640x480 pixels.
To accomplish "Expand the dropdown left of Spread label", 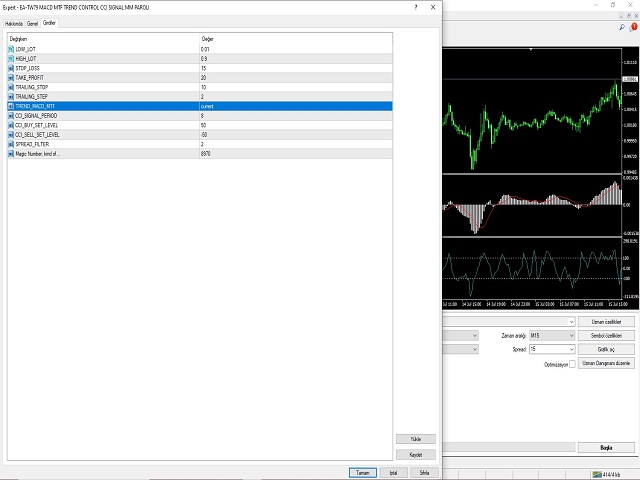I will tap(475, 349).
